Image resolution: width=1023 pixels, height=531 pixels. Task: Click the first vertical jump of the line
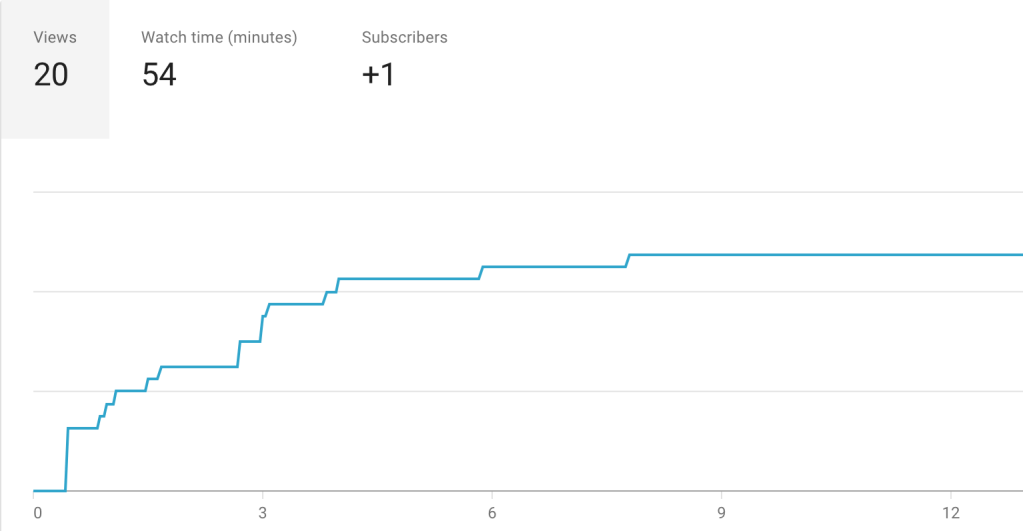[x=67, y=460]
